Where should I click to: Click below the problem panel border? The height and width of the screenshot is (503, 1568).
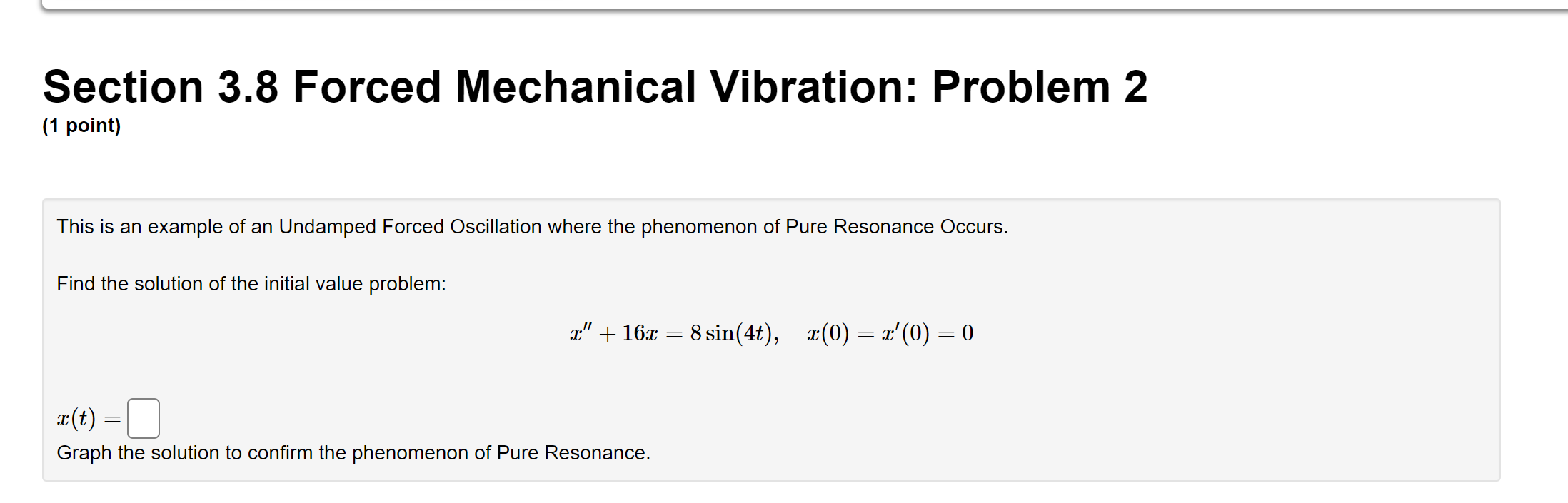tap(785, 492)
